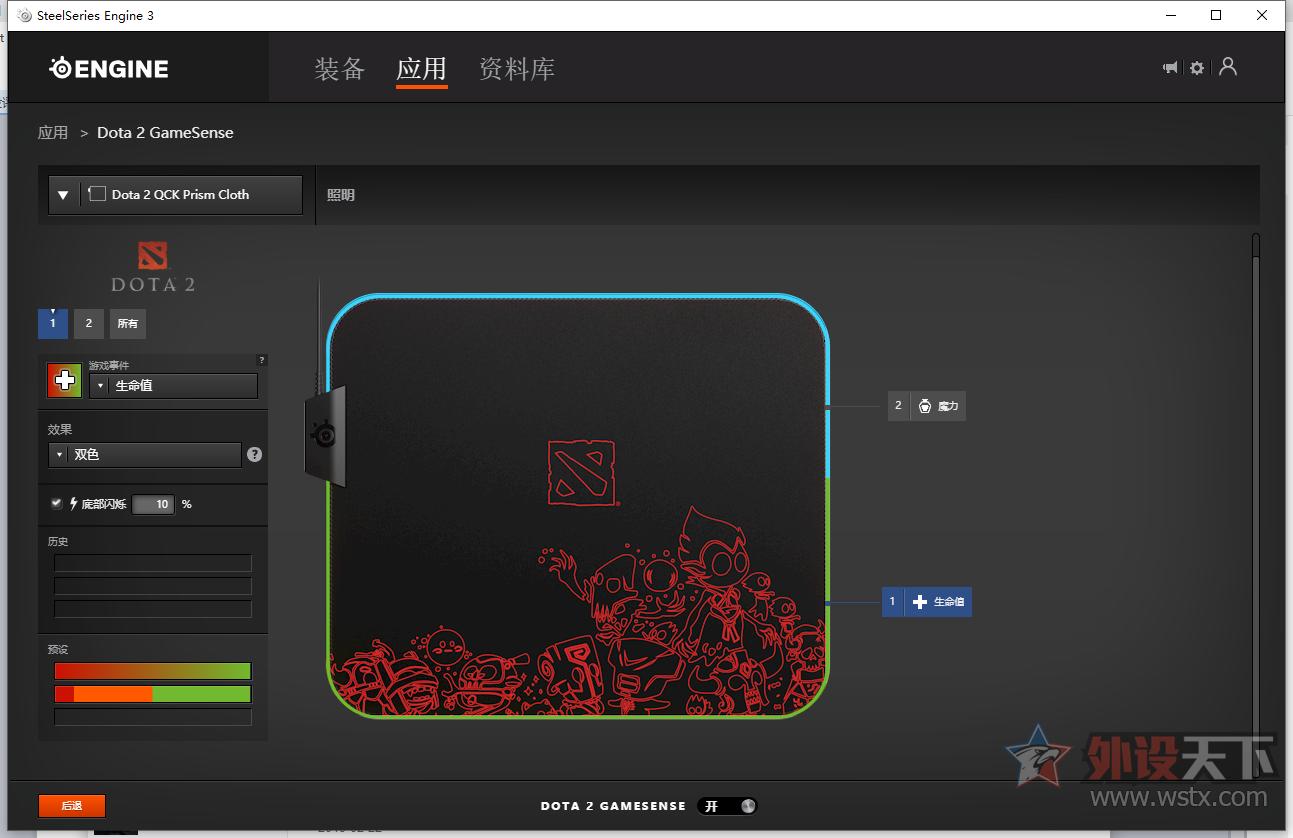
Task: Click the 应用 breadcrumb link
Action: click(x=52, y=132)
